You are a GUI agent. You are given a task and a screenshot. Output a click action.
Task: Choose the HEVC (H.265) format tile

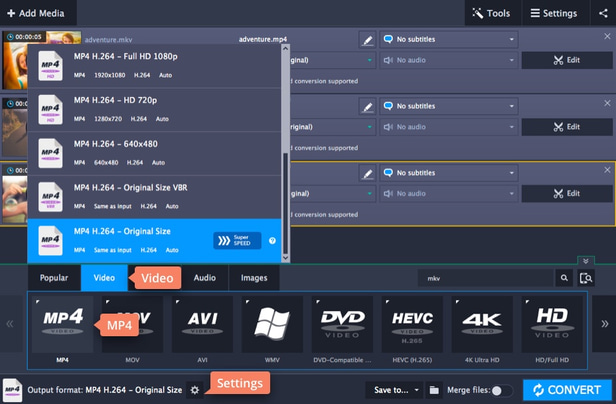pyautogui.click(x=412, y=325)
